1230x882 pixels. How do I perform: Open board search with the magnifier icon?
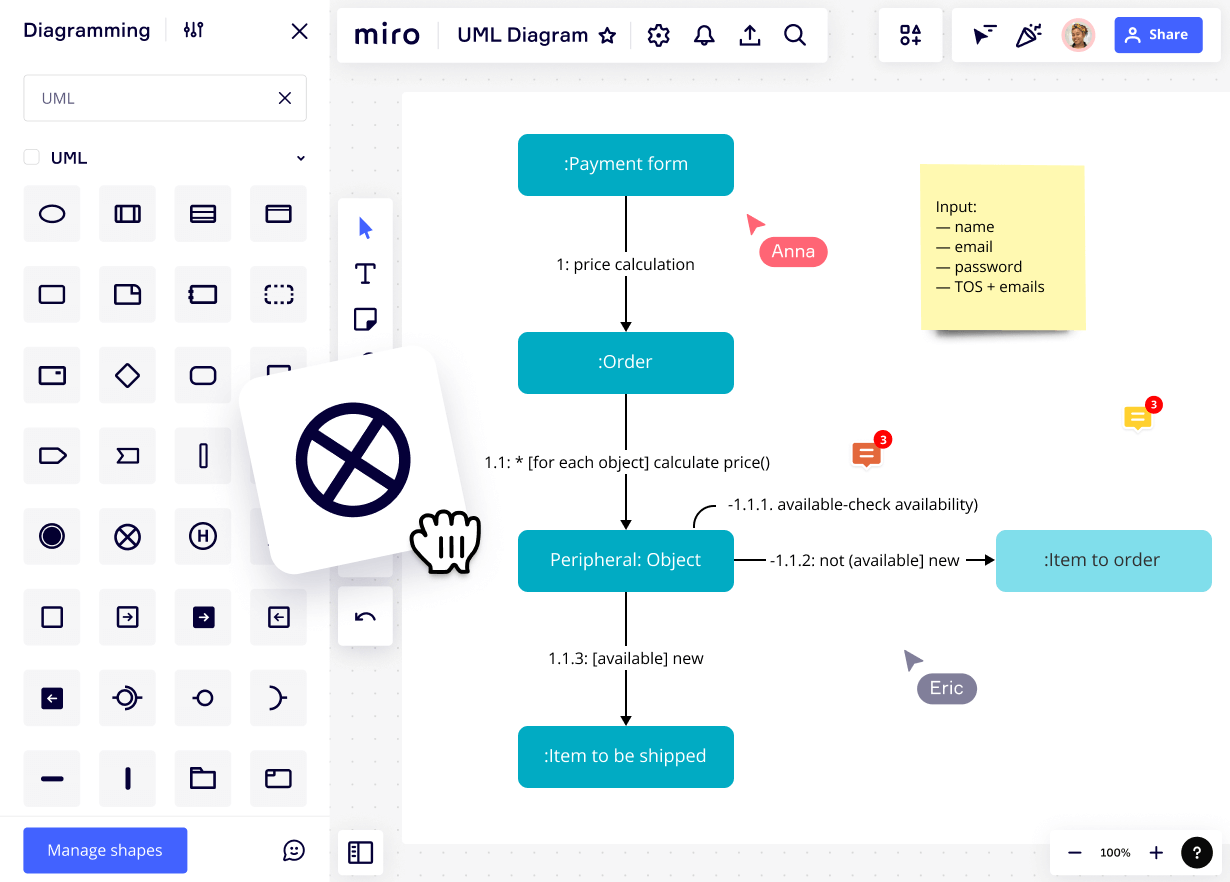795,34
